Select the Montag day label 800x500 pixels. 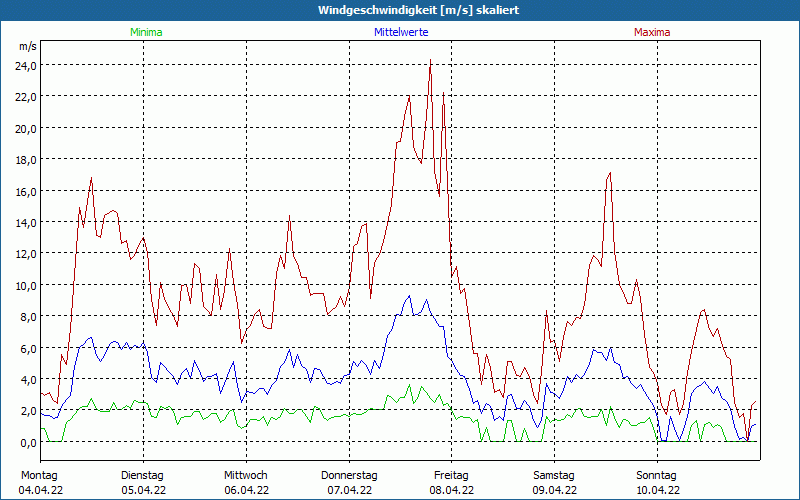[39, 475]
